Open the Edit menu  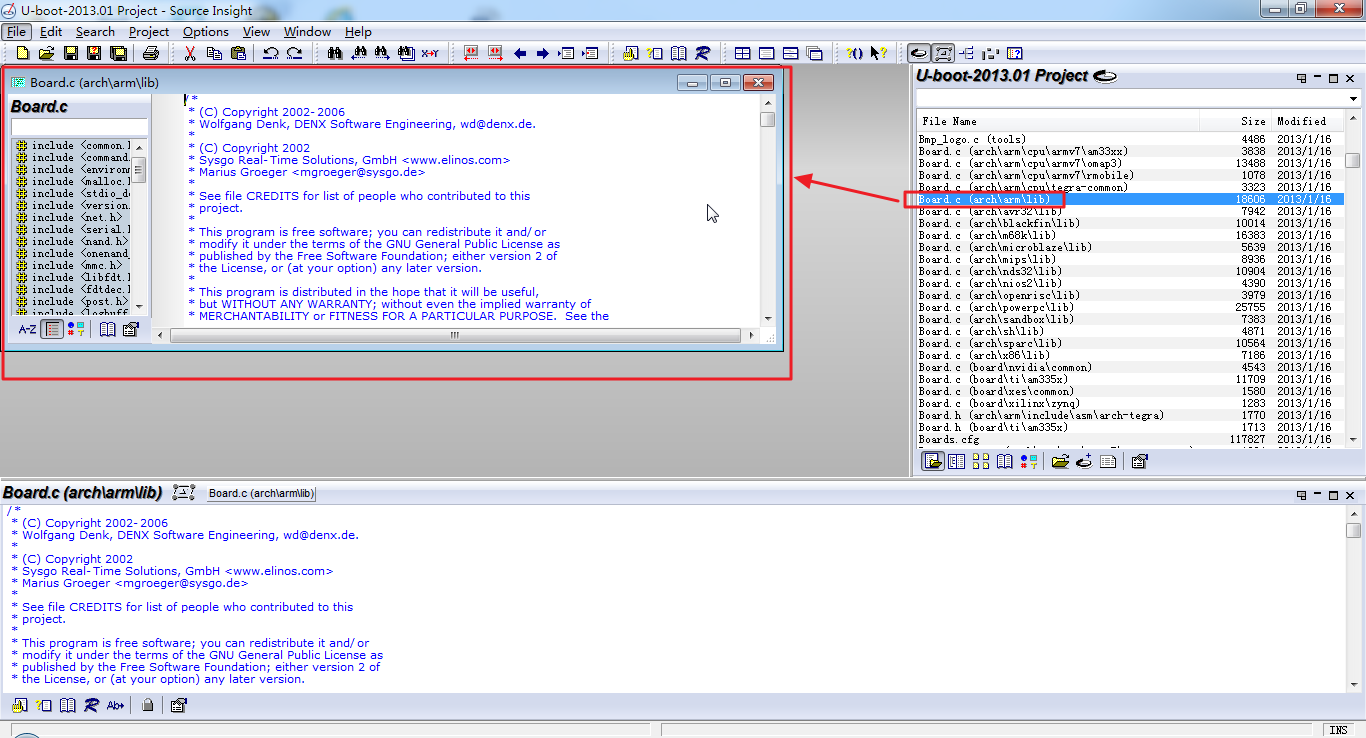[x=51, y=31]
